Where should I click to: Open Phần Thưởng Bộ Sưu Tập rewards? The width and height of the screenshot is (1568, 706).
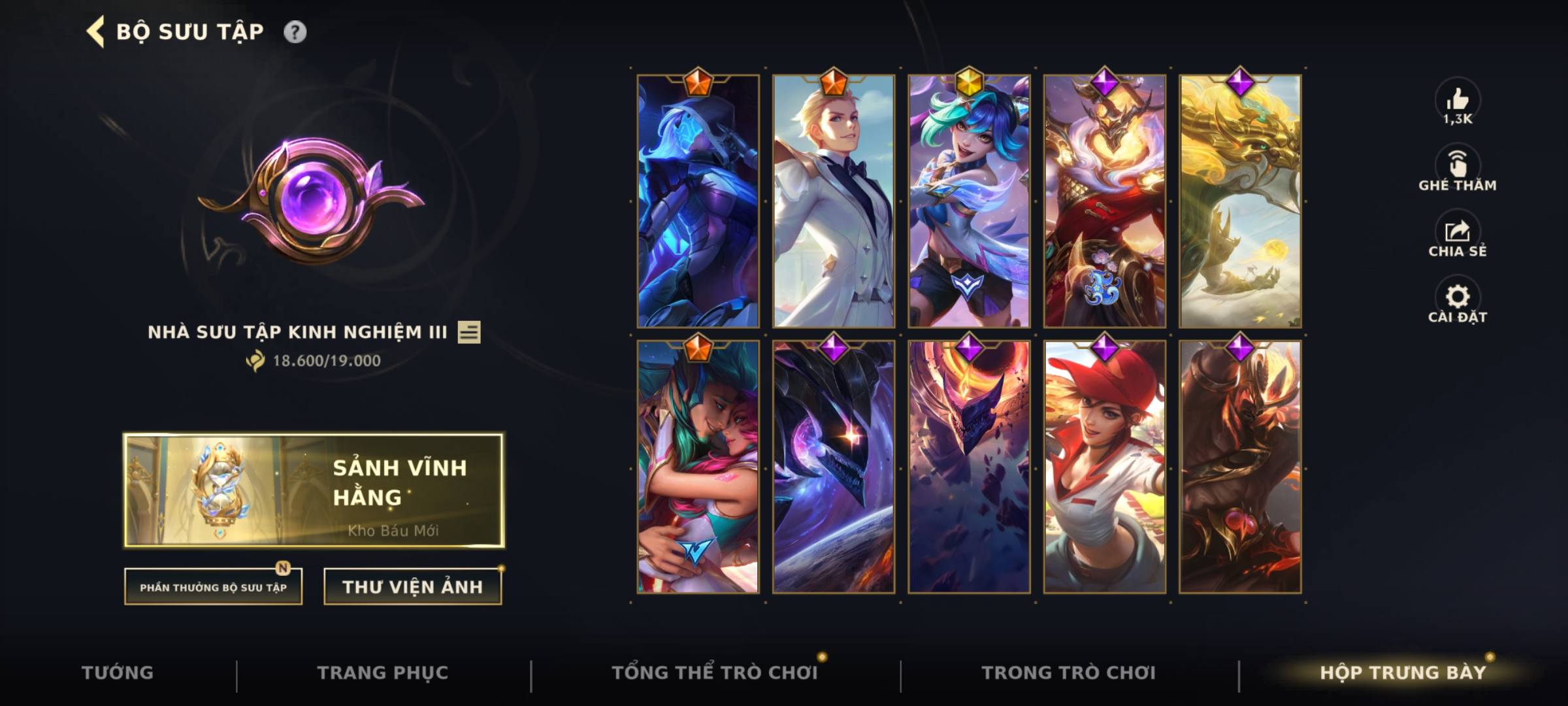[x=213, y=587]
